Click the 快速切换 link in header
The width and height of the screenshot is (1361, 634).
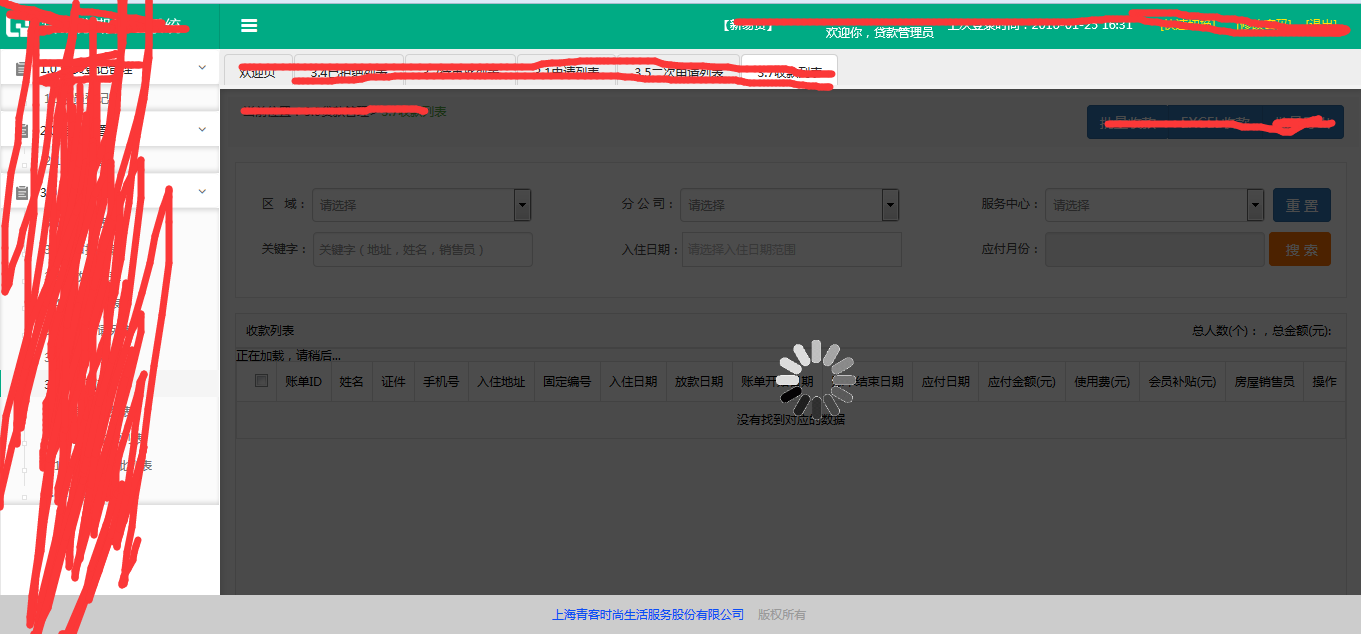click(x=1188, y=23)
